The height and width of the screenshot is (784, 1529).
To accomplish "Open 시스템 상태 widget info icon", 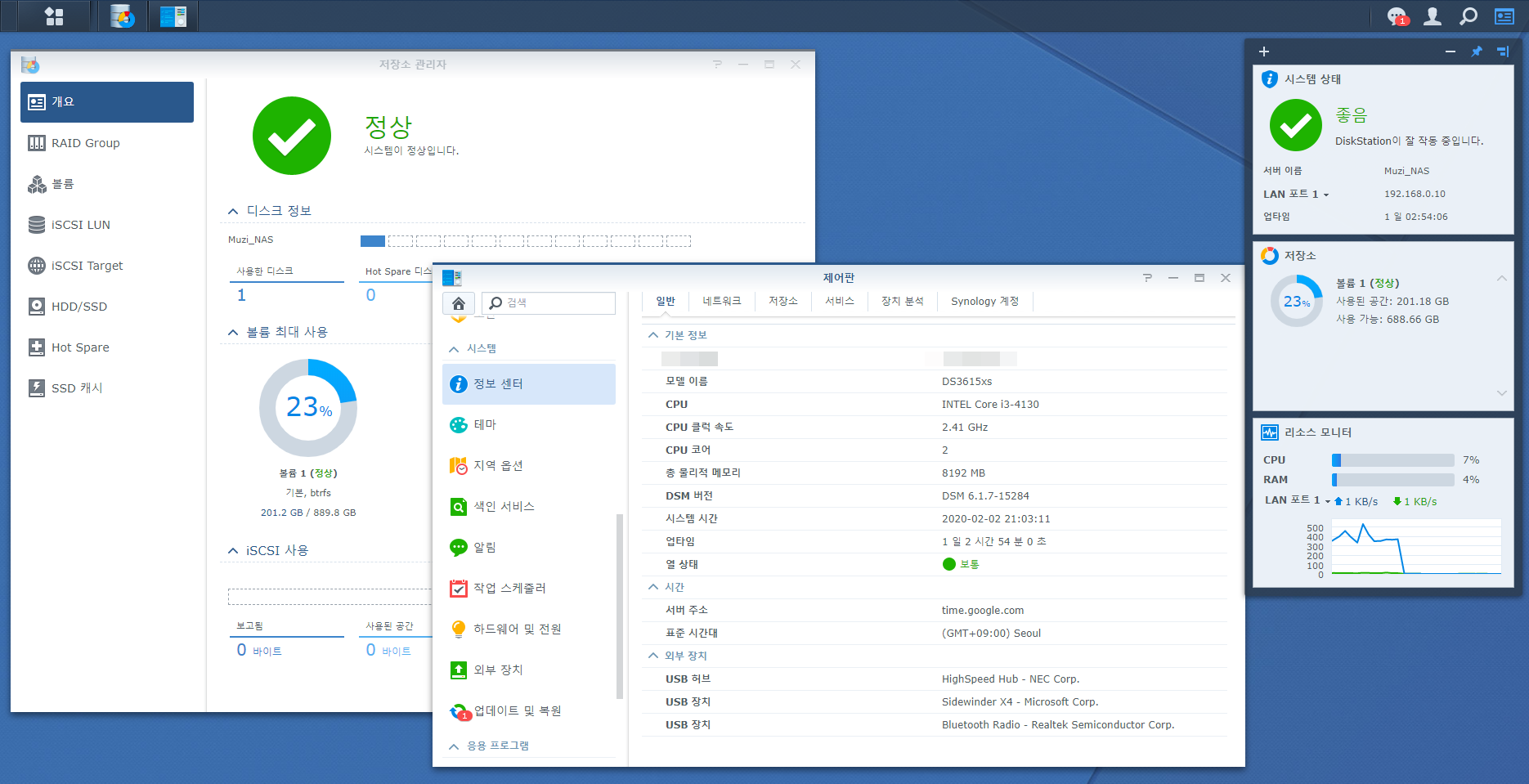I will (1270, 79).
